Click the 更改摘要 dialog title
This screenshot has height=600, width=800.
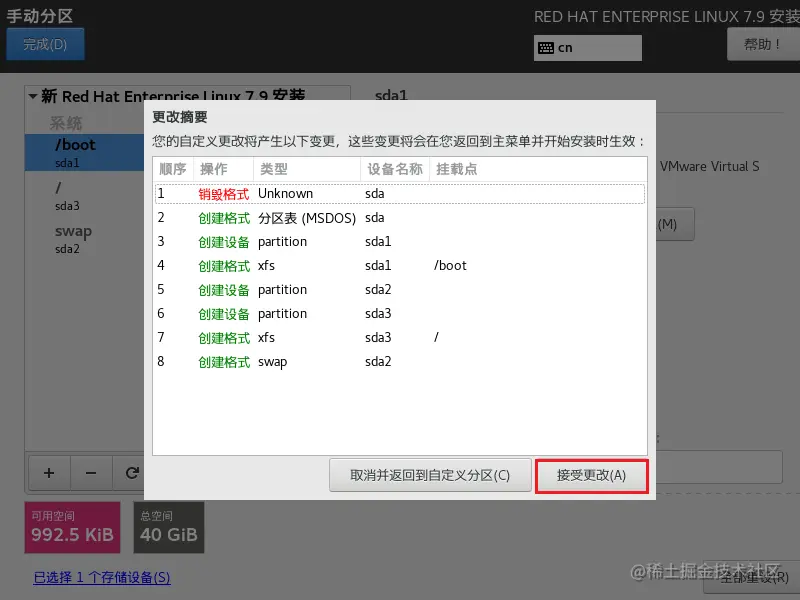point(180,117)
